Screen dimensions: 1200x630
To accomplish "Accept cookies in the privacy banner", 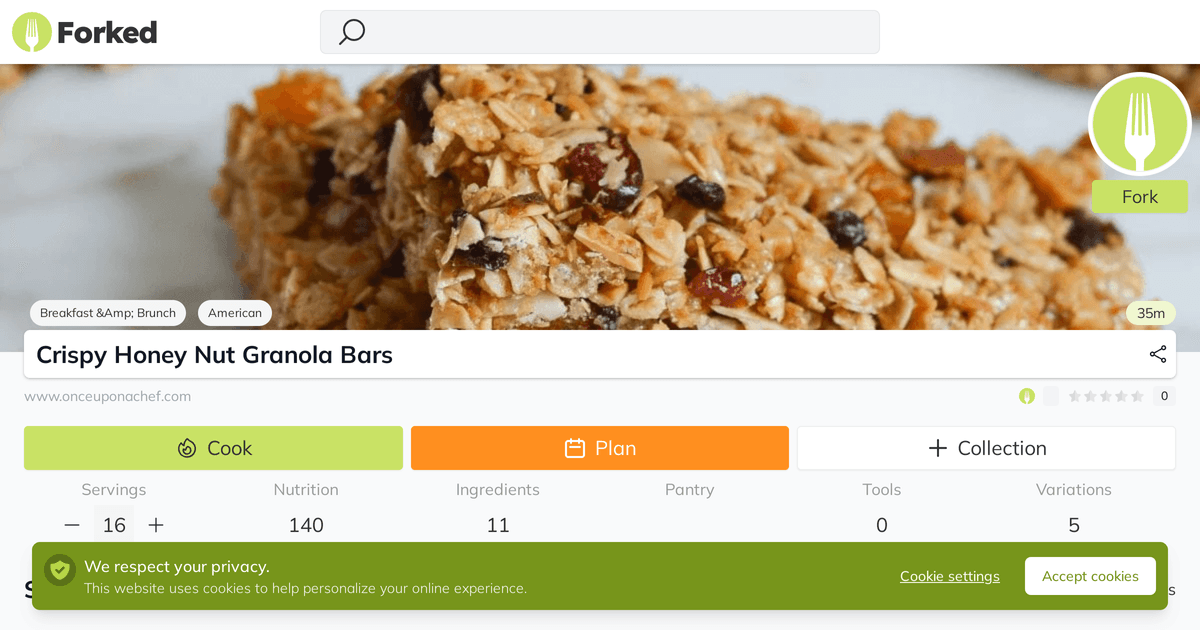I will click(x=1090, y=576).
